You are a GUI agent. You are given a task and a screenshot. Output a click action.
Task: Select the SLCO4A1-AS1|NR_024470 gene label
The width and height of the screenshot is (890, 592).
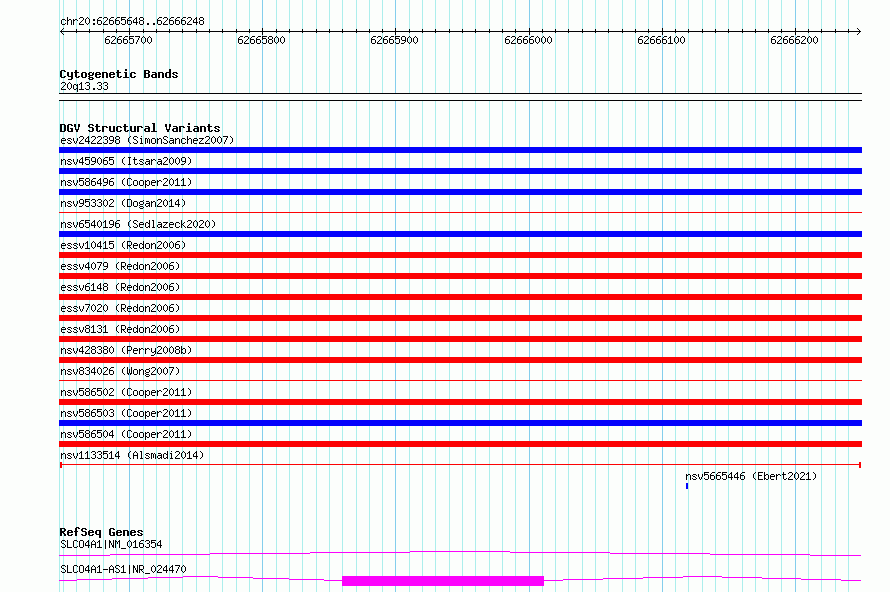coord(123,569)
